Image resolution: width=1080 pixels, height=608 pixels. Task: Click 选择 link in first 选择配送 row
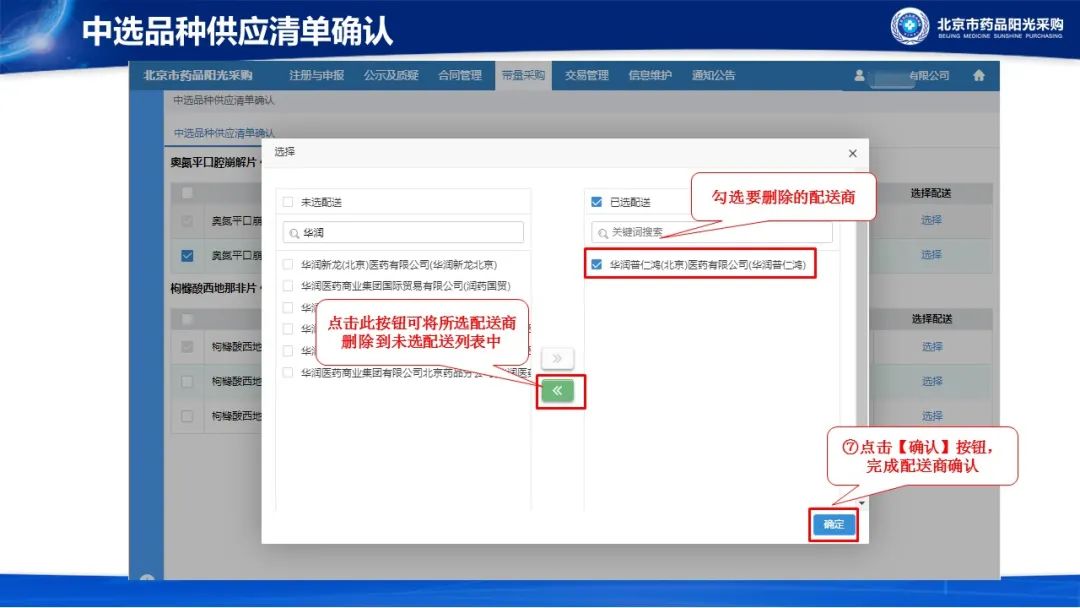(931, 220)
